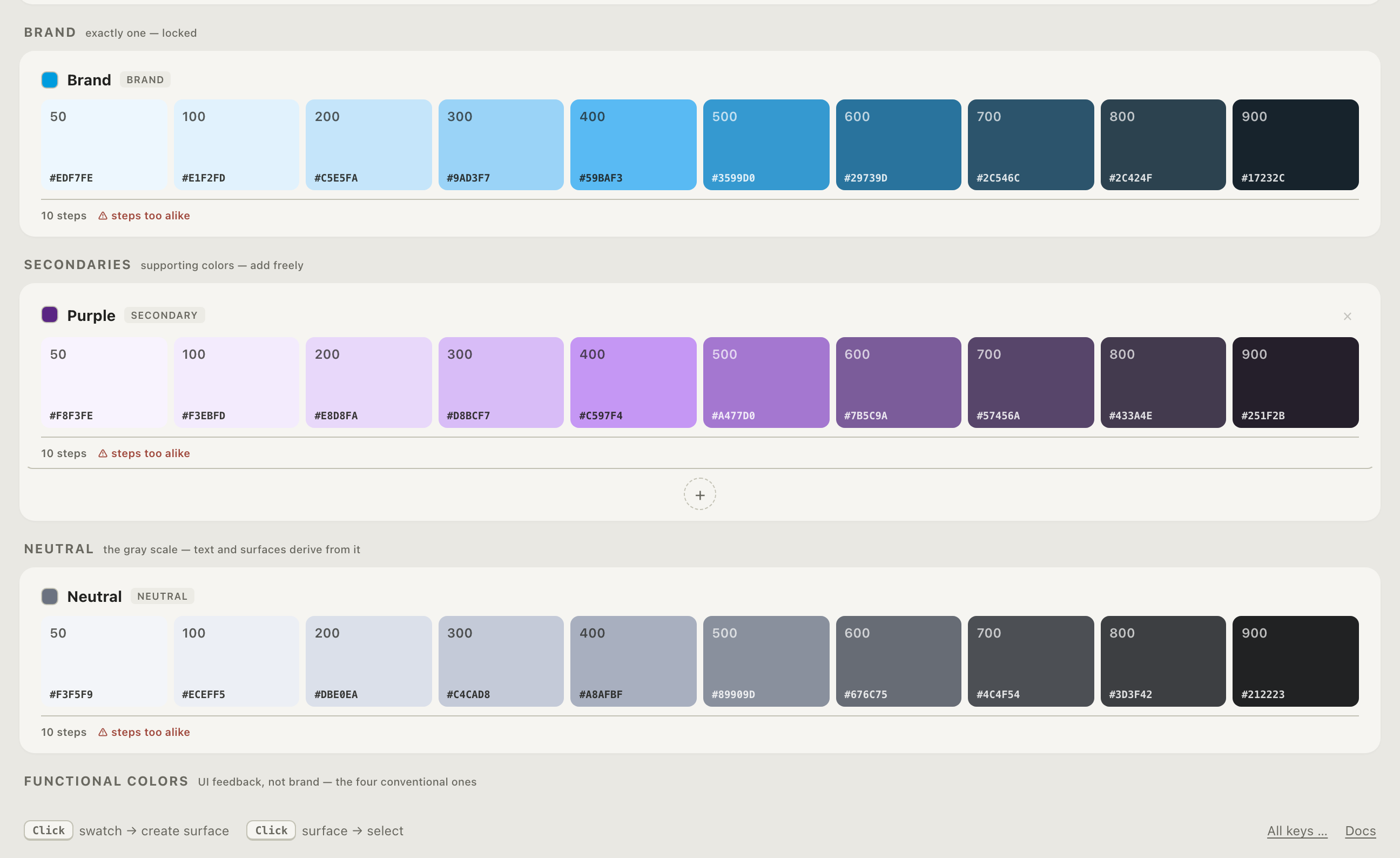Click the Purple base color chip
This screenshot has width=1400, height=858.
click(50, 315)
